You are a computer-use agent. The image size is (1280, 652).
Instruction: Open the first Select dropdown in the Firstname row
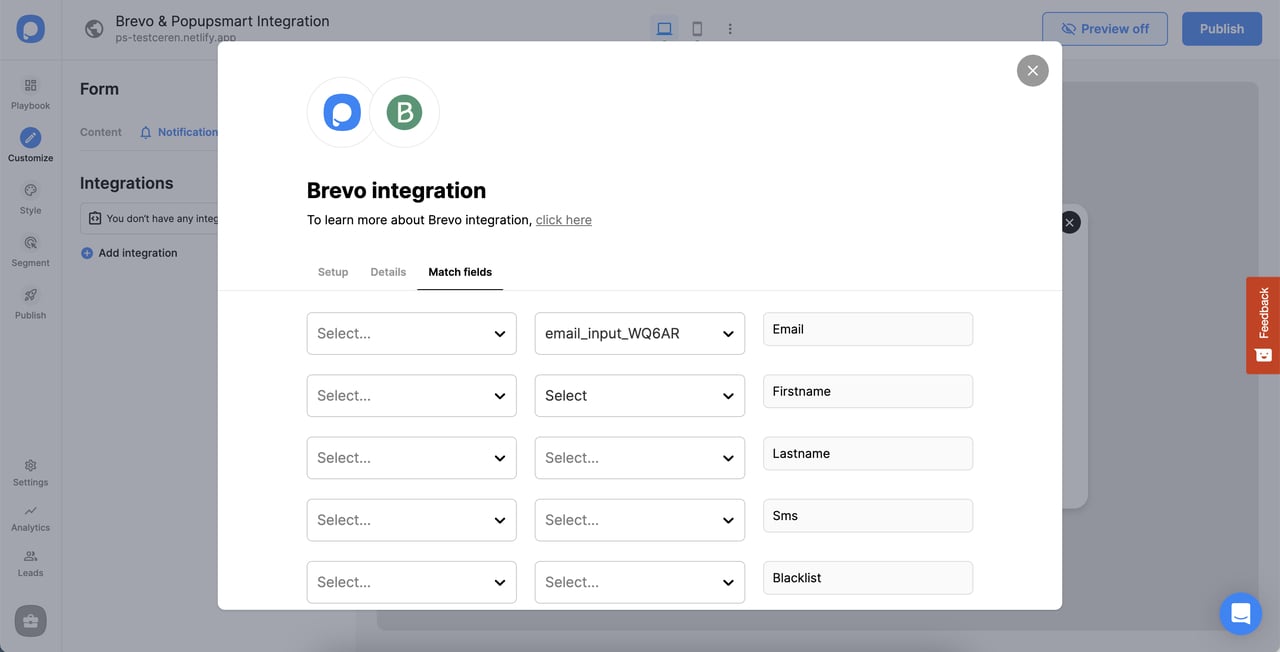[x=411, y=395]
